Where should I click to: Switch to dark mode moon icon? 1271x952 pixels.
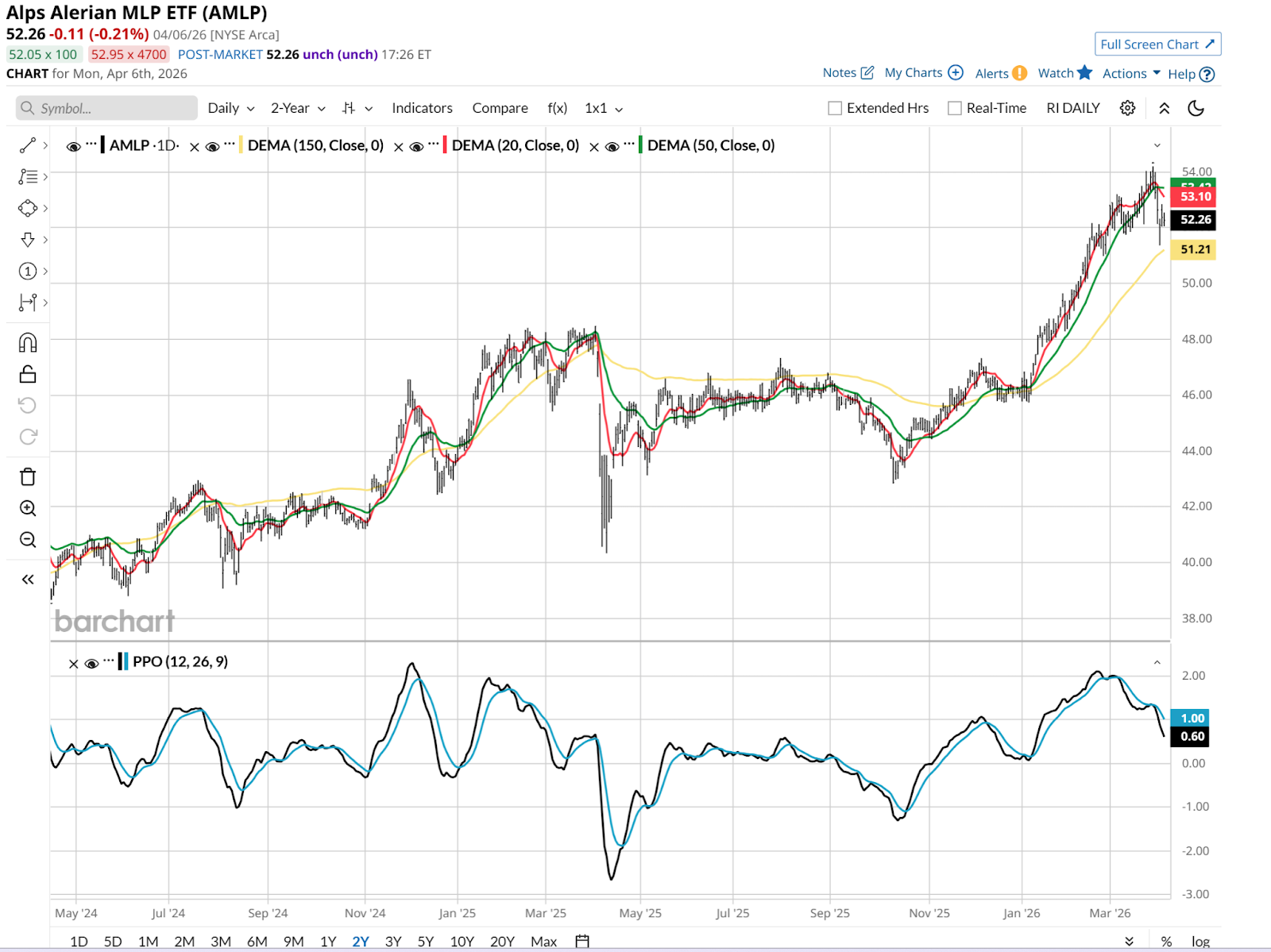1196,108
